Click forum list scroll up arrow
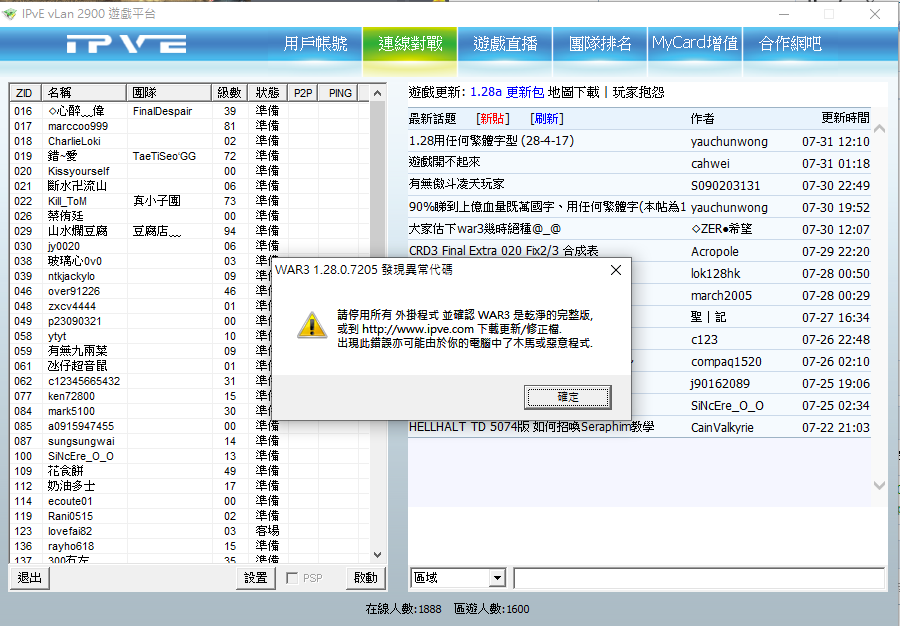Image resolution: width=900 pixels, height=626 pixels. pos(879,129)
